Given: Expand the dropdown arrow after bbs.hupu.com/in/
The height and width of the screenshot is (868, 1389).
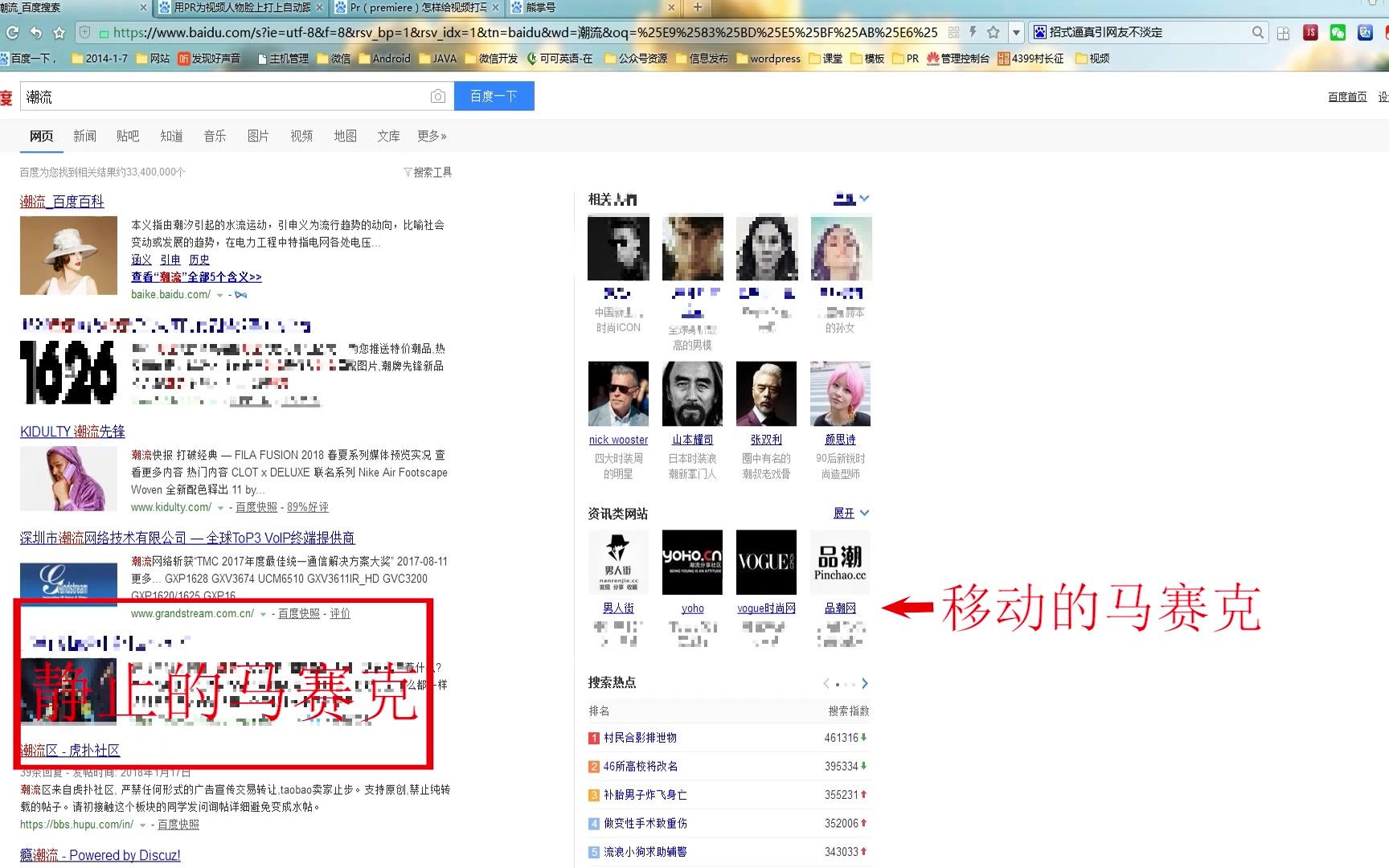Looking at the screenshot, I should coord(142,825).
